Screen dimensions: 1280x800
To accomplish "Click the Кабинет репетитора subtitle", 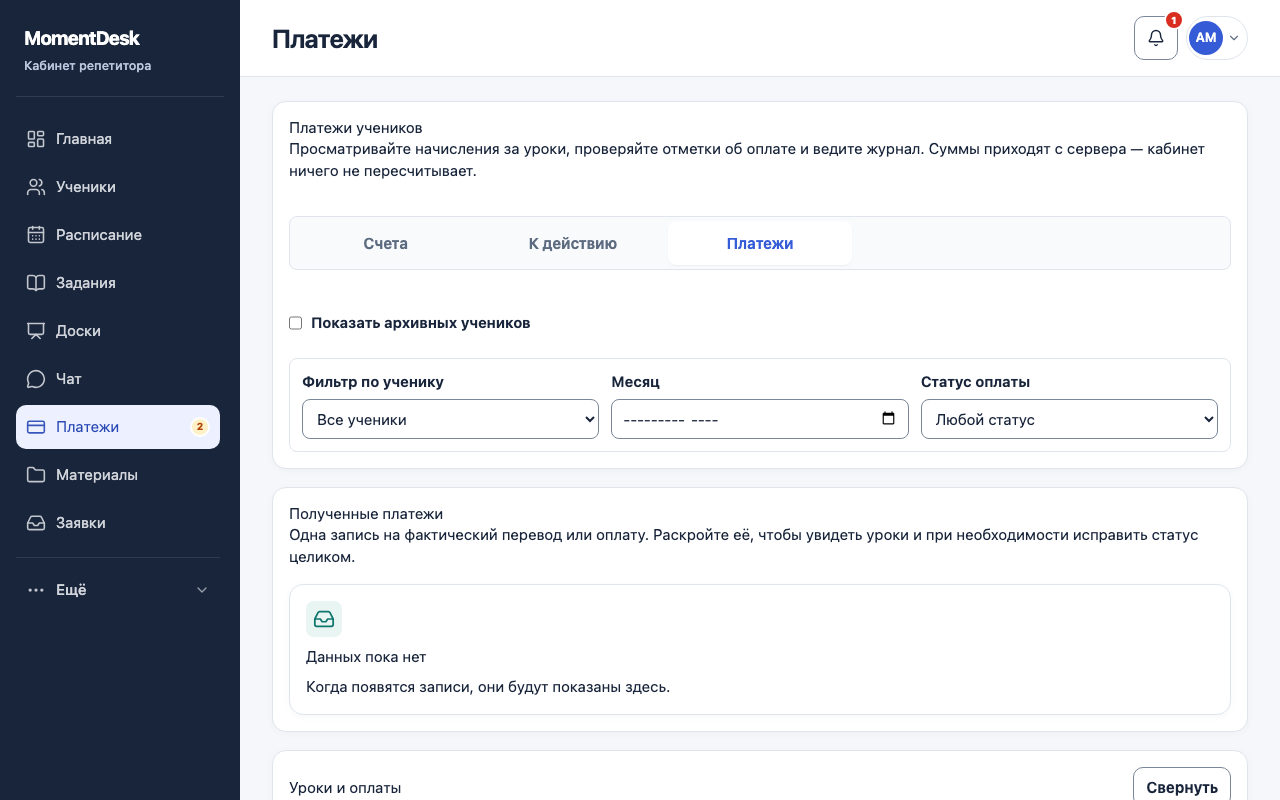I will coord(88,66).
